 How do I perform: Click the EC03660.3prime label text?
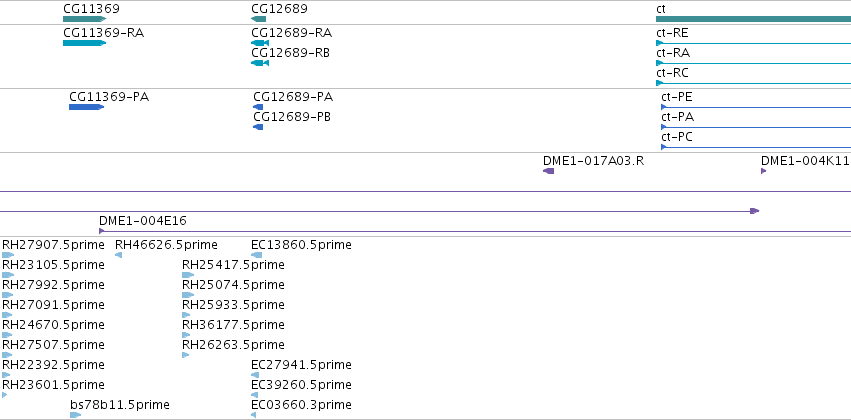click(x=301, y=405)
